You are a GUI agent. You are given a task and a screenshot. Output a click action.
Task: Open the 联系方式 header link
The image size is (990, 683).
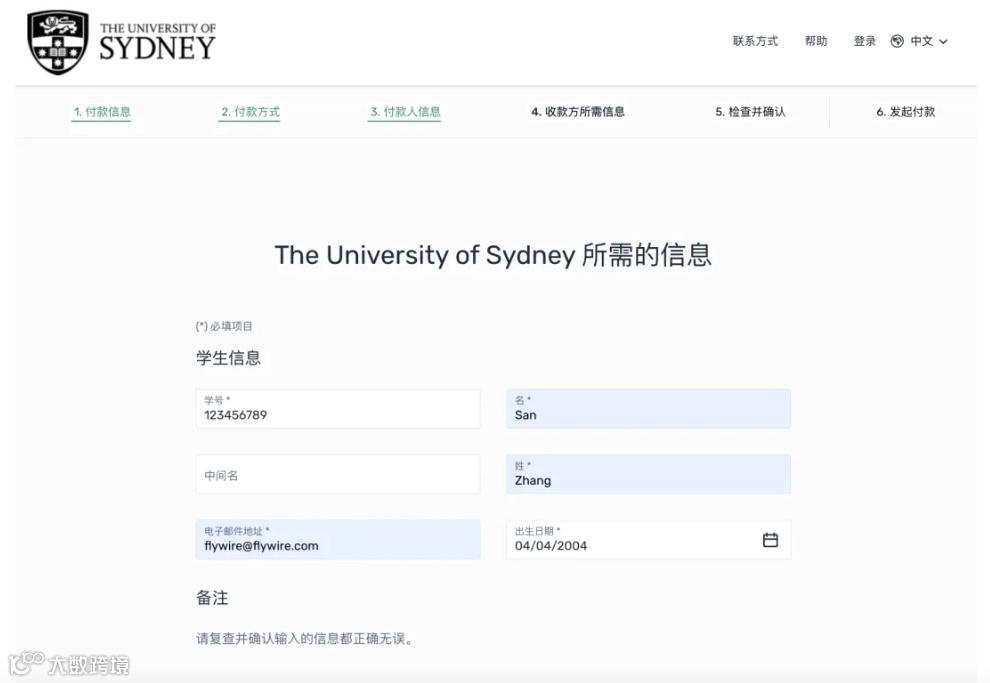point(755,41)
